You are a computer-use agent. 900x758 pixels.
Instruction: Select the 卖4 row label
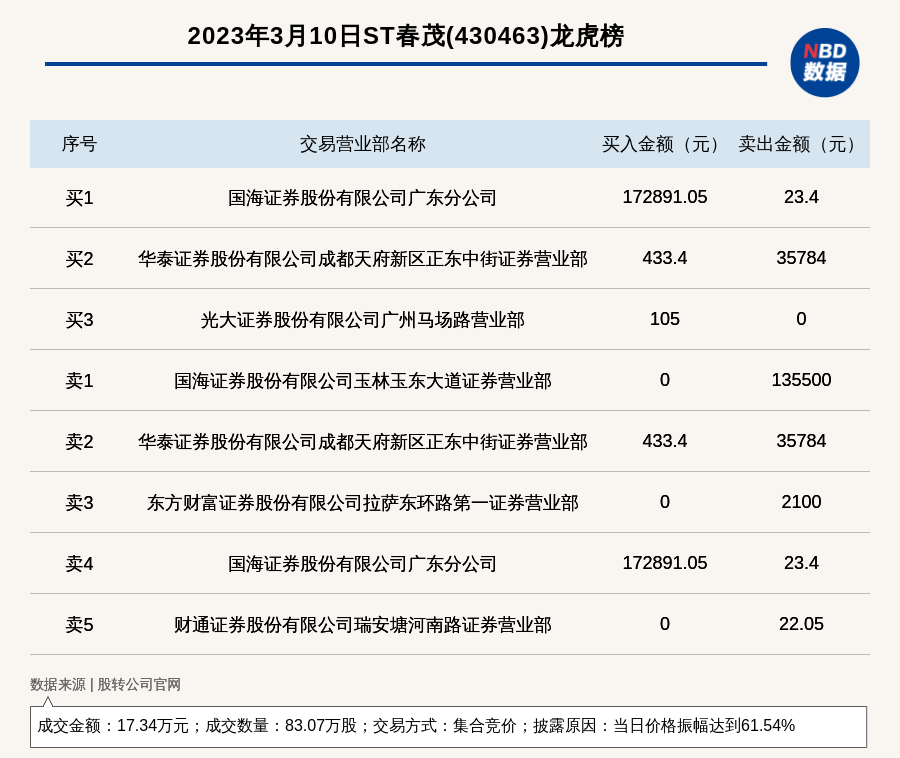coord(79,563)
